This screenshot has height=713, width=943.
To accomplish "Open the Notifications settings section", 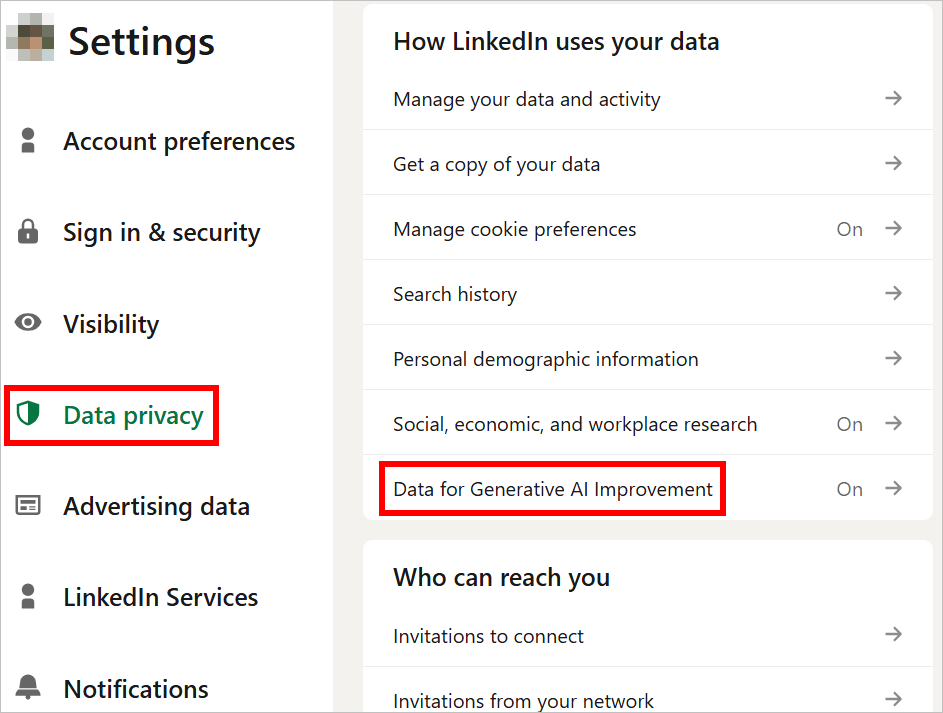I will [135, 688].
